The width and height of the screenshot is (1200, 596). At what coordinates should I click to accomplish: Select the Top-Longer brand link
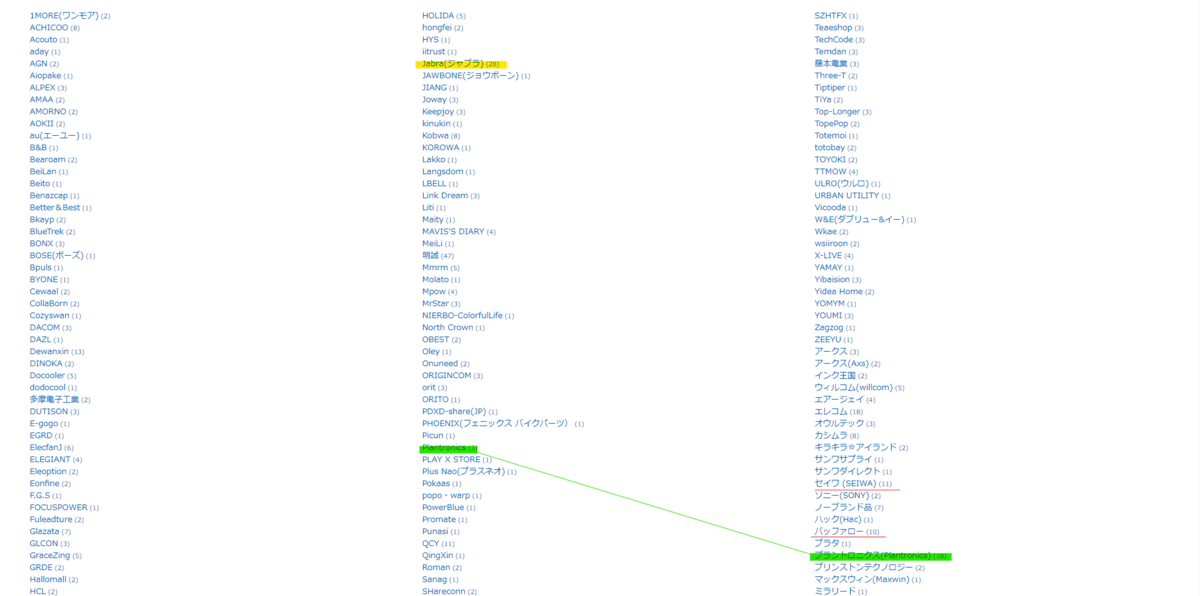coord(837,112)
